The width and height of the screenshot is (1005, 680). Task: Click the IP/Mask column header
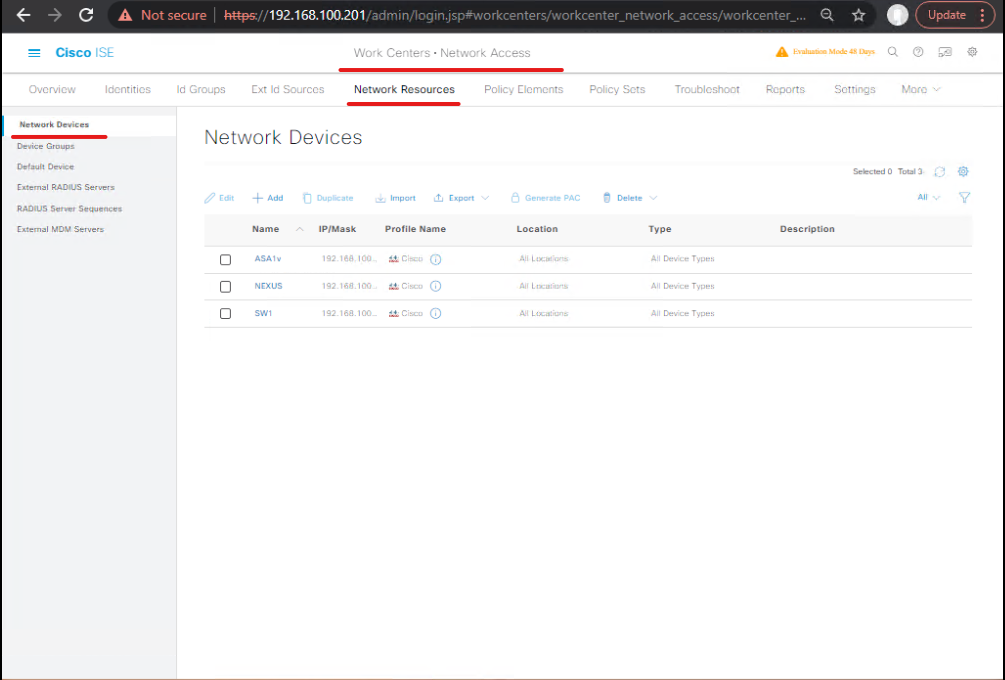pyautogui.click(x=337, y=229)
